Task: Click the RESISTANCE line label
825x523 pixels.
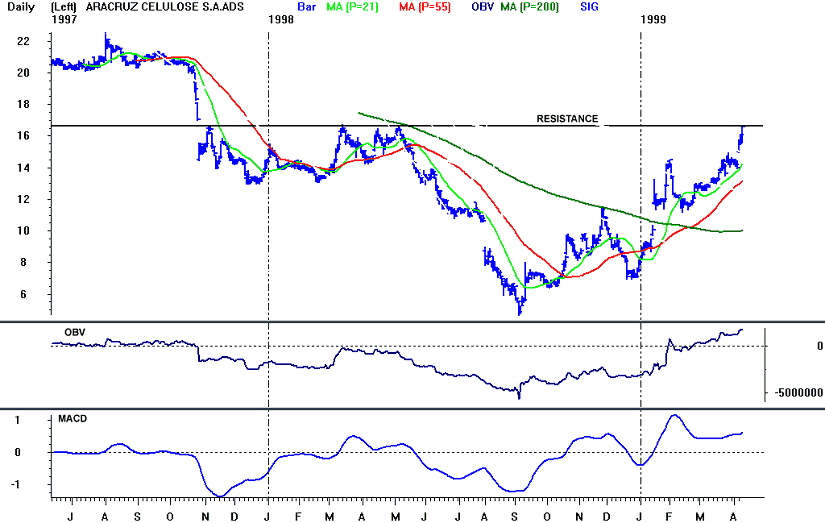Action: [567, 119]
